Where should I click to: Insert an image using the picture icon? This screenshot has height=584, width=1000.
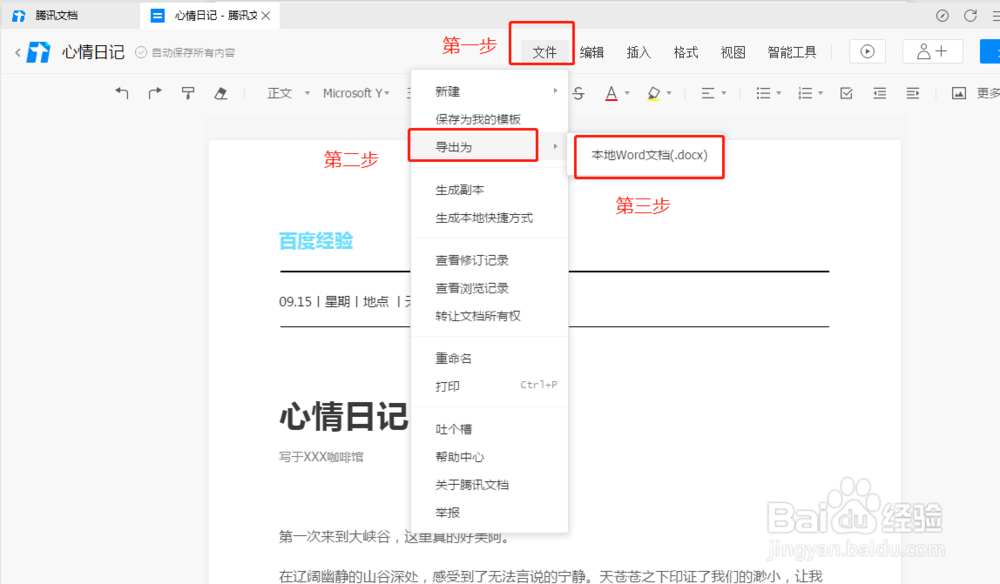pyautogui.click(x=957, y=92)
